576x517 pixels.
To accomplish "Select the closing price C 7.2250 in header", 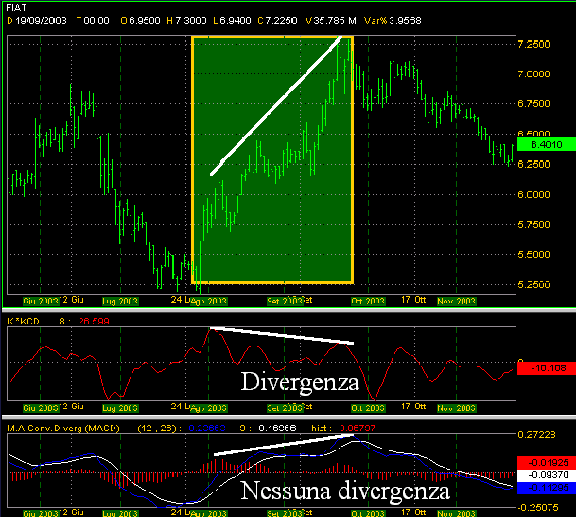I will click(277, 21).
